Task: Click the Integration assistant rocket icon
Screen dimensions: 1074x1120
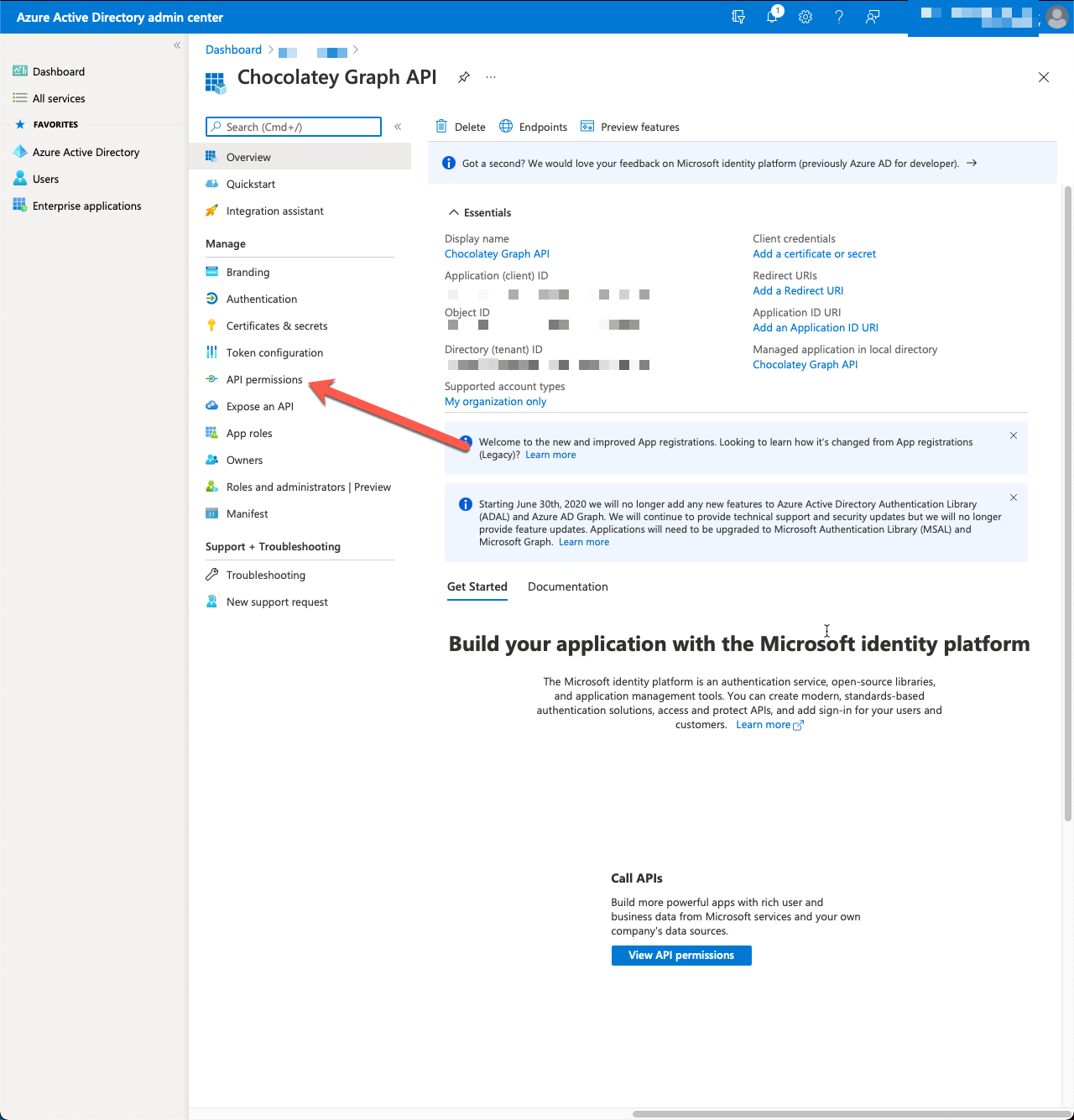Action: tap(211, 211)
